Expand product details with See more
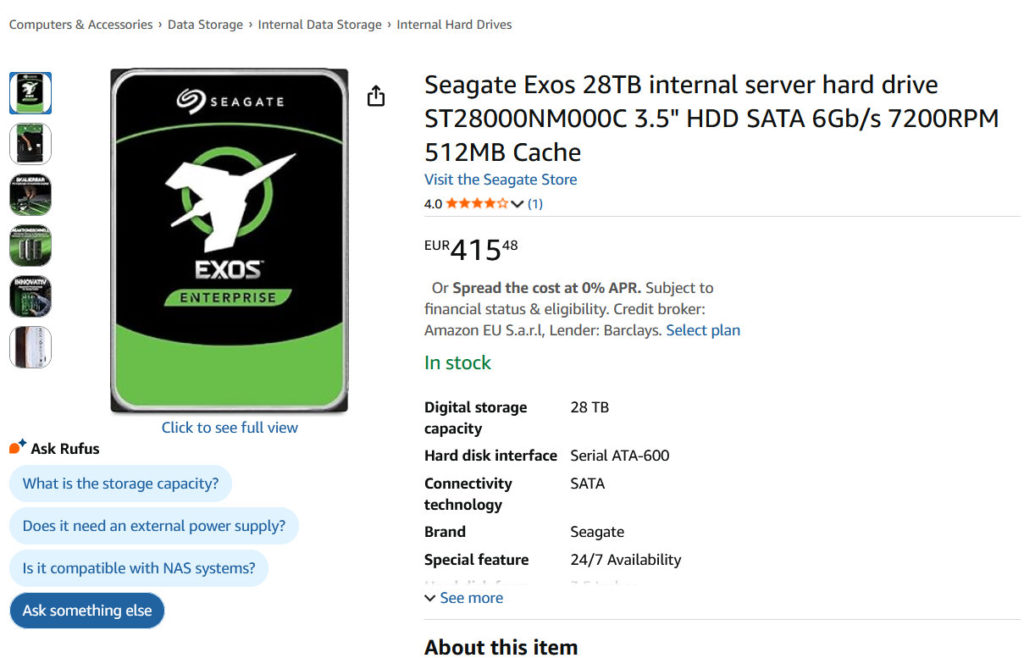Image resolution: width=1024 pixels, height=658 pixels. pos(464,598)
